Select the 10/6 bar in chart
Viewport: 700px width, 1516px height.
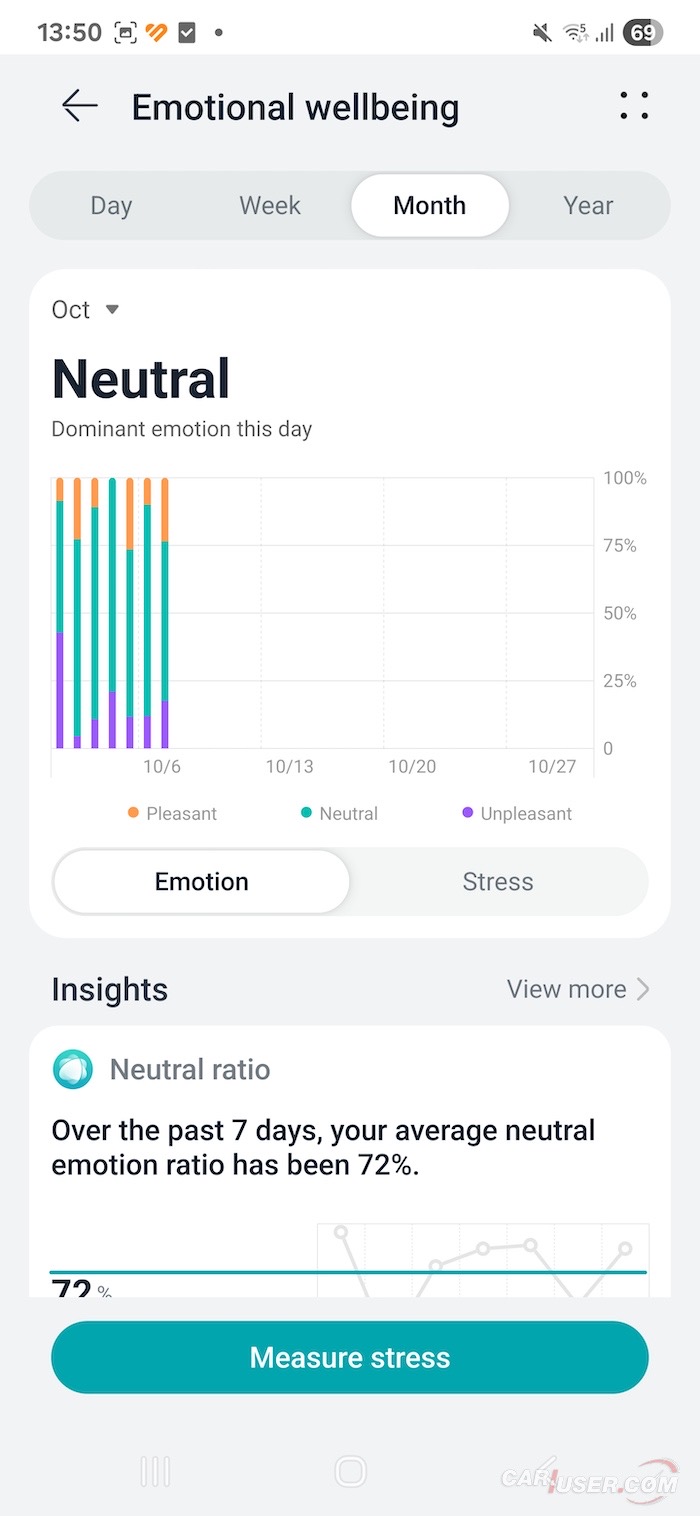pyautogui.click(x=165, y=613)
